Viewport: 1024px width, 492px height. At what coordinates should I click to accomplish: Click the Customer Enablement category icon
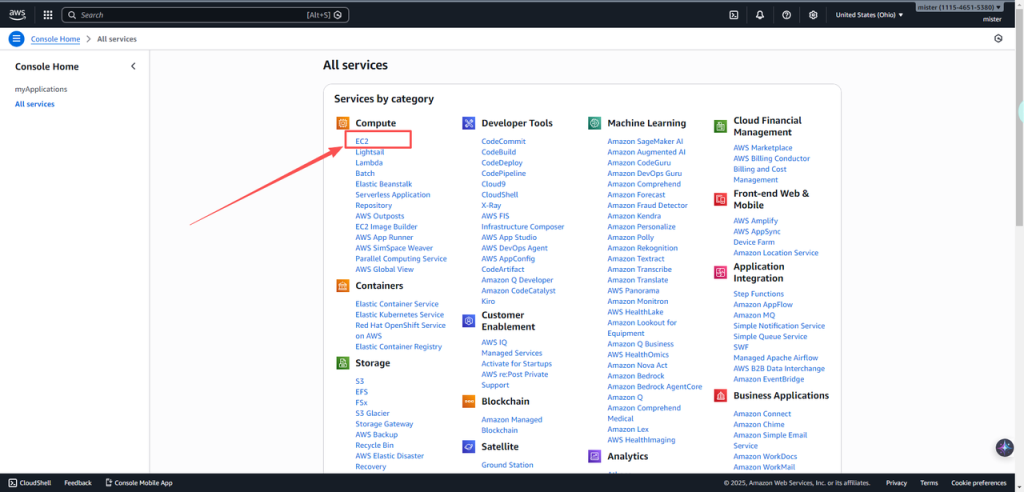[468, 321]
